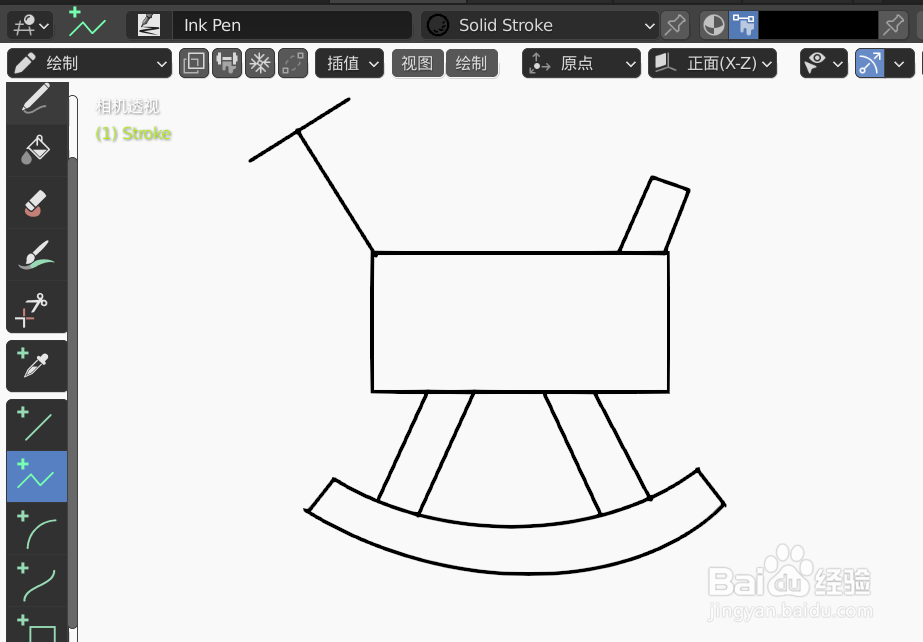This screenshot has width=923, height=642.
Task: Select the Eyedropper tool
Action: tap(36, 365)
